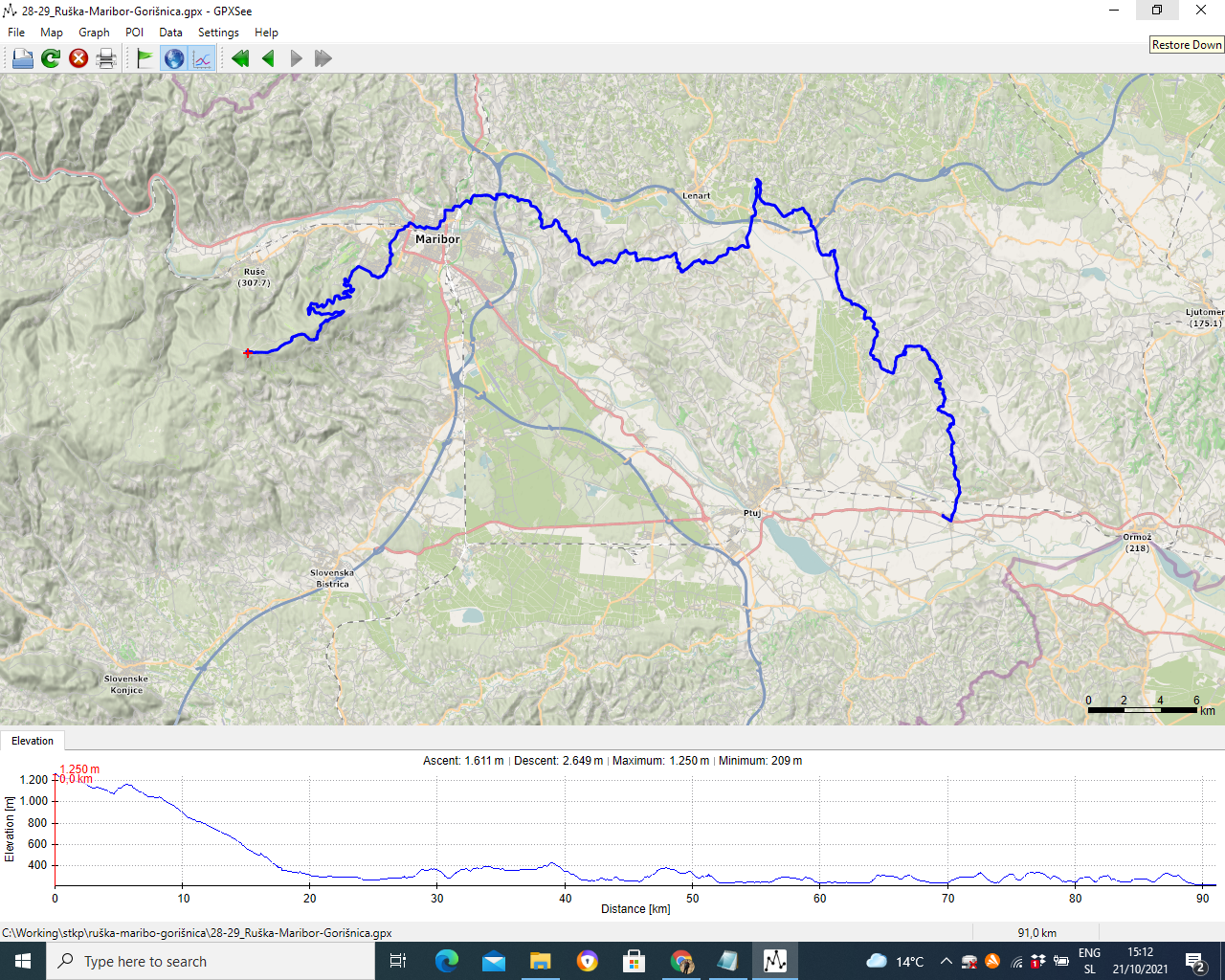Expand the Map menu
The width and height of the screenshot is (1225, 980).
coord(52,33)
